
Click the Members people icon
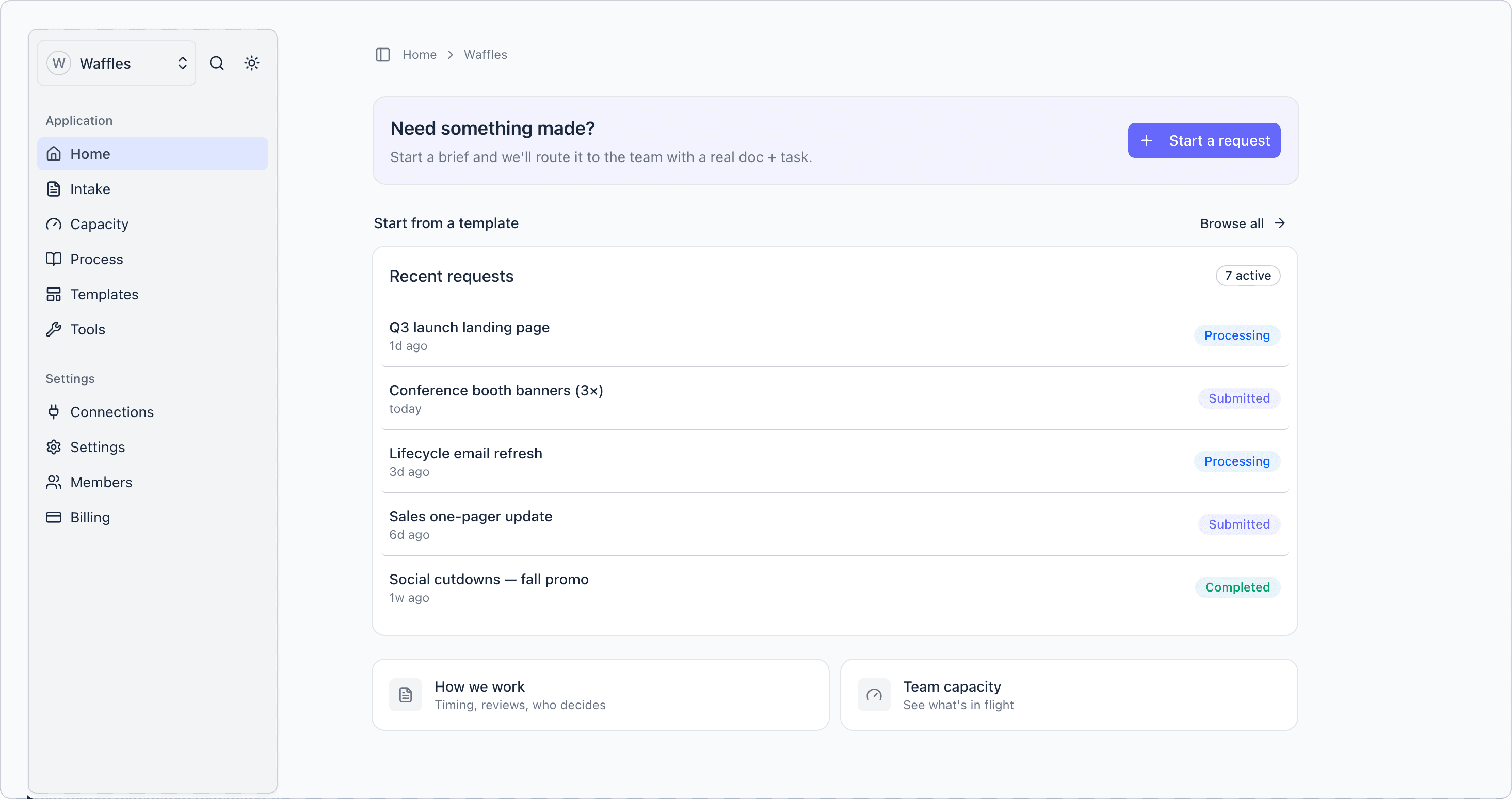54,483
